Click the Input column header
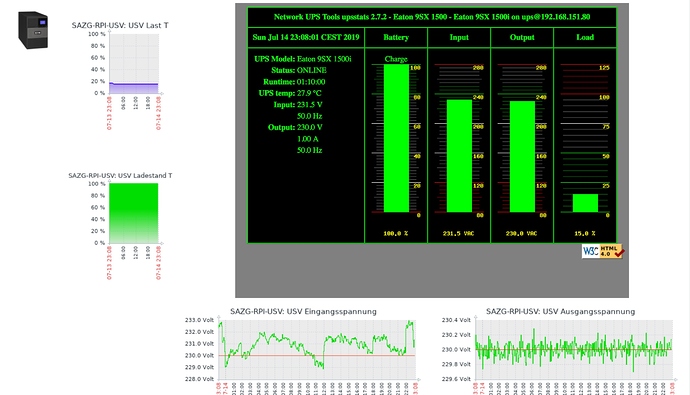This screenshot has height=395, width=690. click(459, 37)
